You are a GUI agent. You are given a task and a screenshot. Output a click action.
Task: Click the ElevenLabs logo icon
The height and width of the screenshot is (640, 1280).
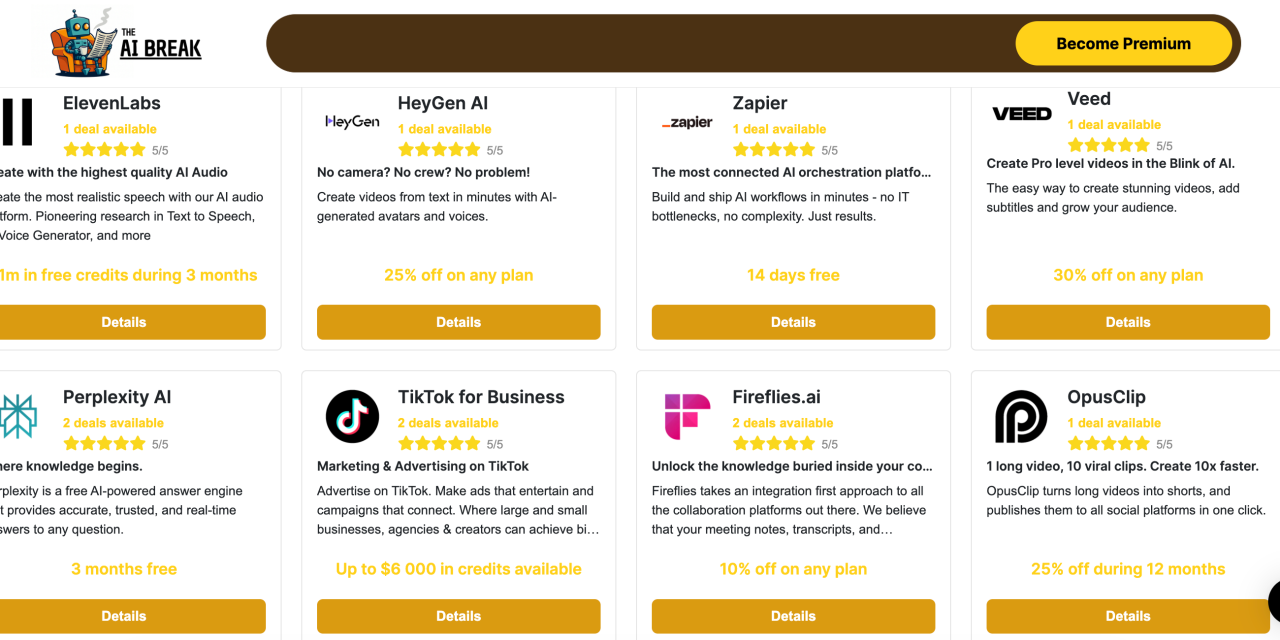(18, 122)
